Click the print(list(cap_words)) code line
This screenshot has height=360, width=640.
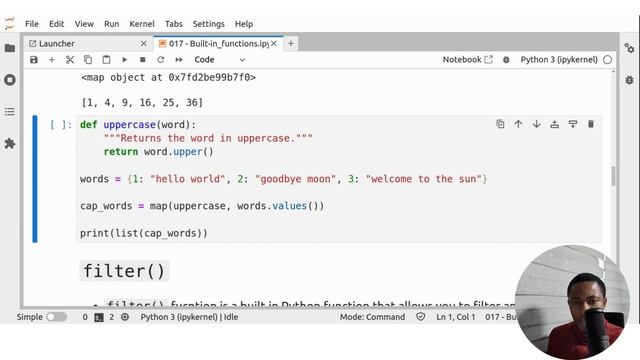coord(144,233)
